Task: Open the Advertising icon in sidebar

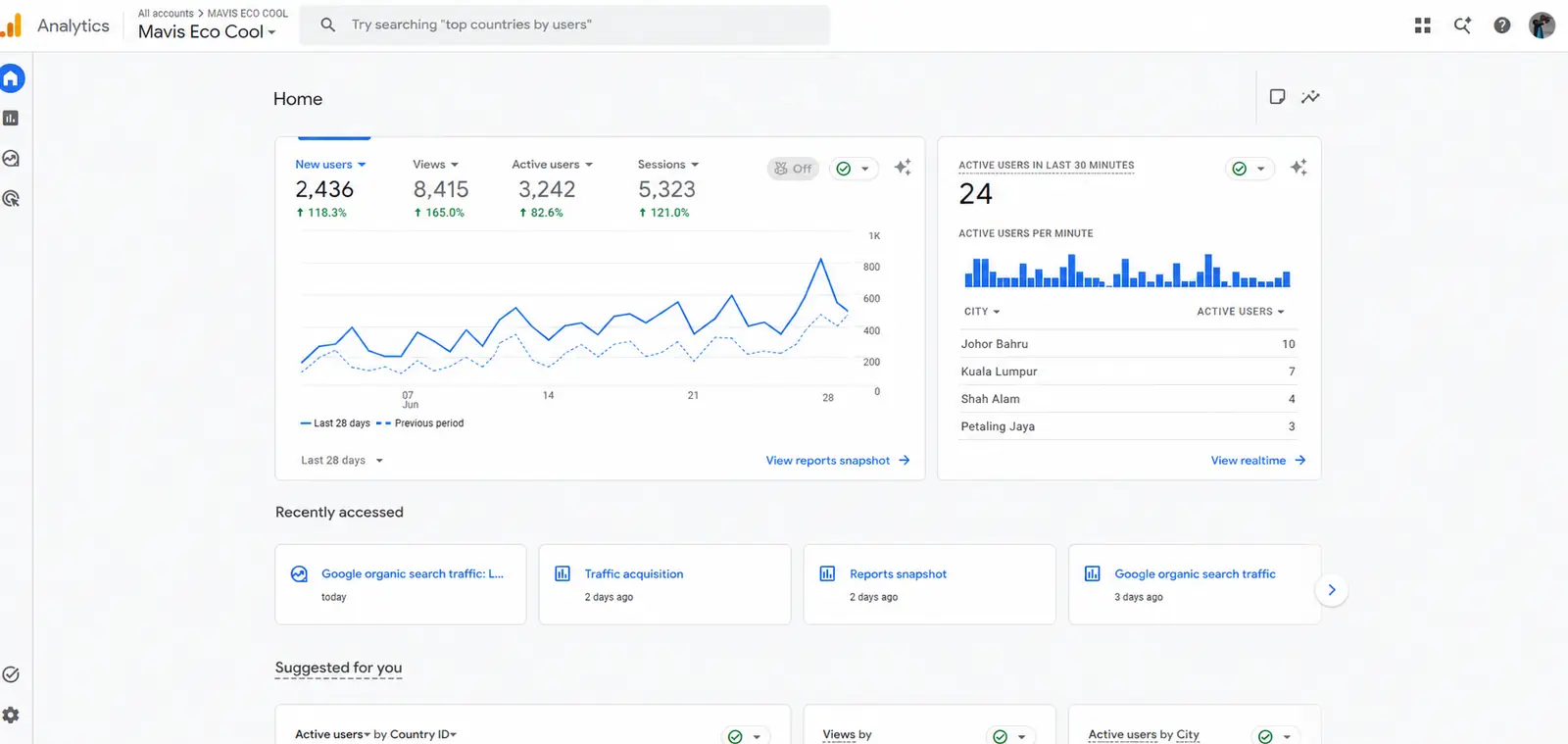Action: point(11,198)
